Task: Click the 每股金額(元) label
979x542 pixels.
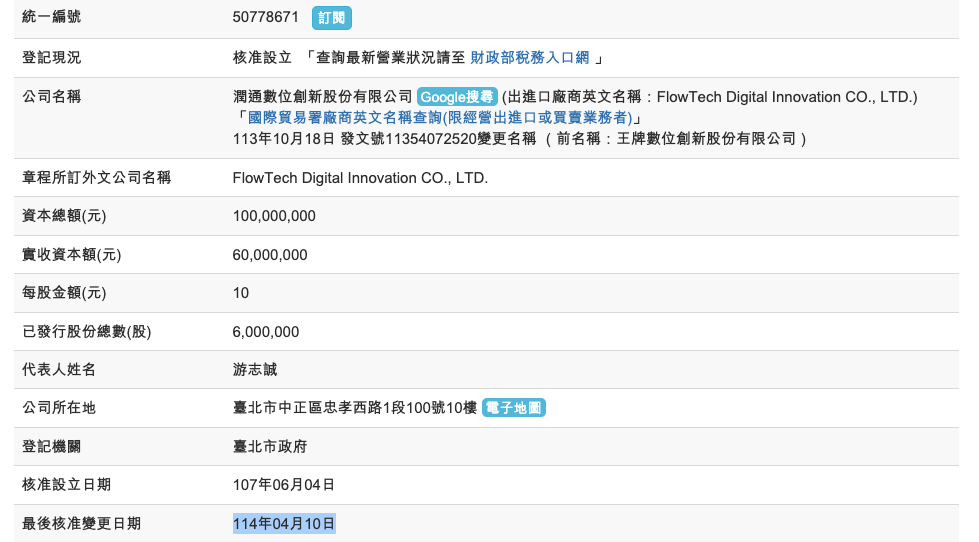Action: pos(64,293)
